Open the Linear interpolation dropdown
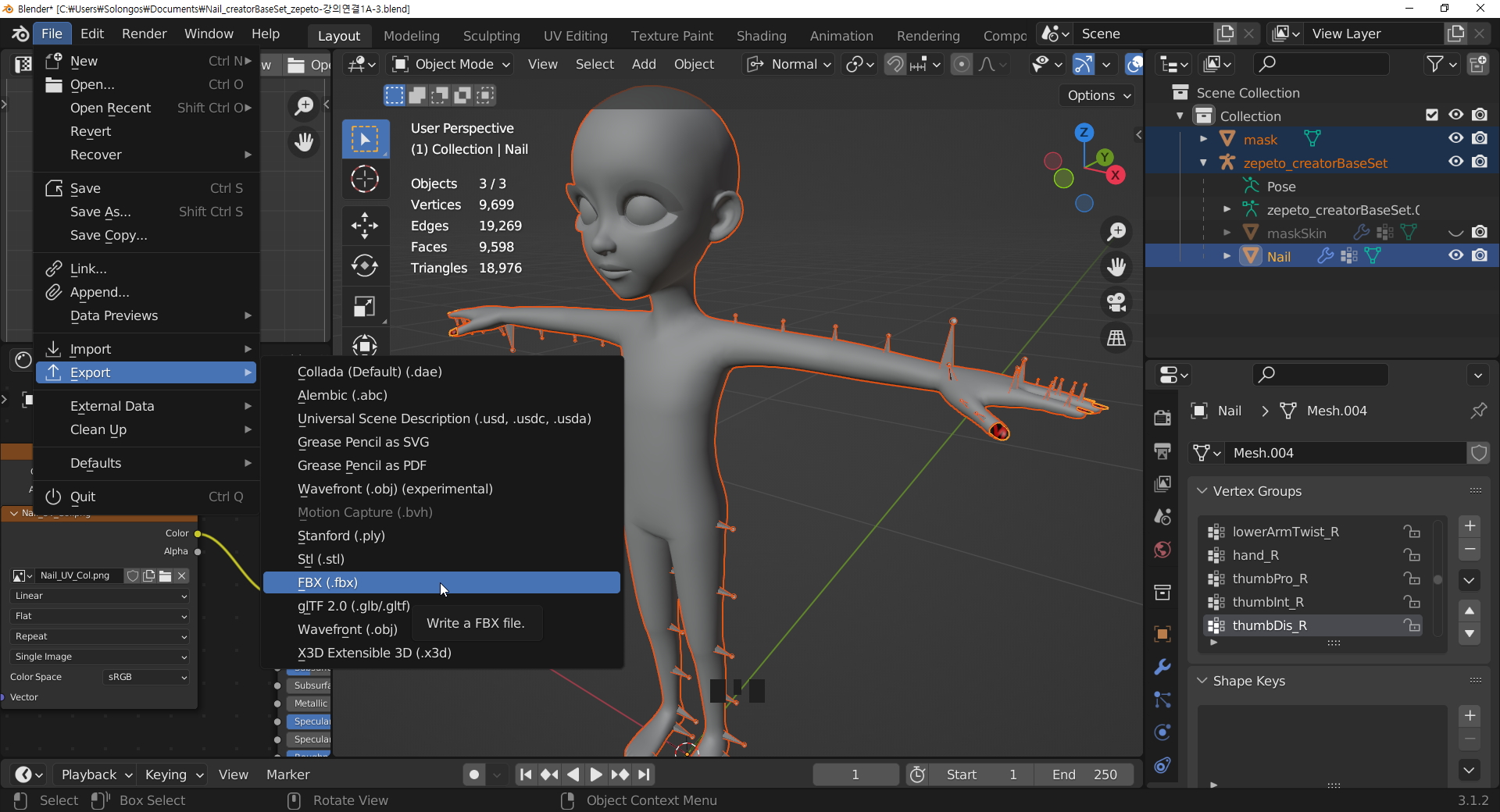The width and height of the screenshot is (1500, 812). (100, 596)
